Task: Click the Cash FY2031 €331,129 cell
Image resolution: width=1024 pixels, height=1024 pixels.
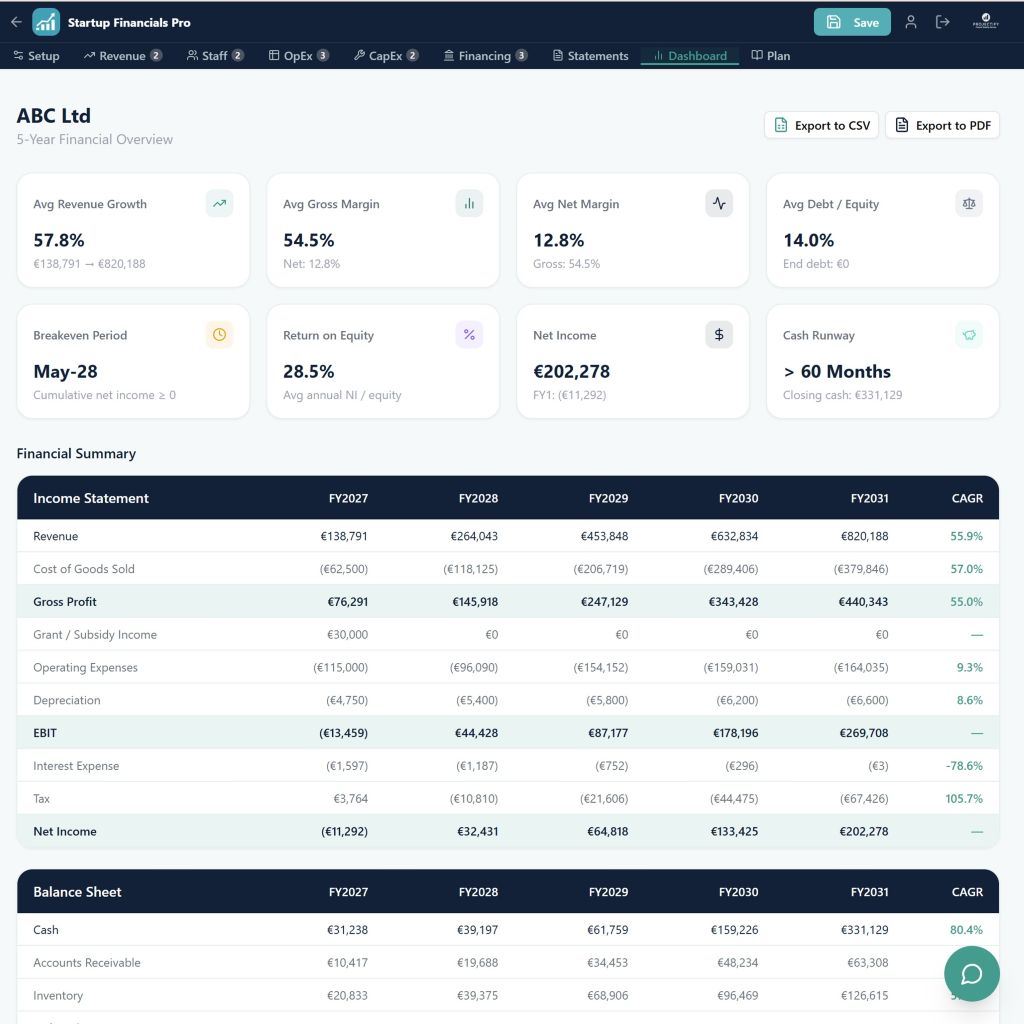Action: [x=864, y=930]
